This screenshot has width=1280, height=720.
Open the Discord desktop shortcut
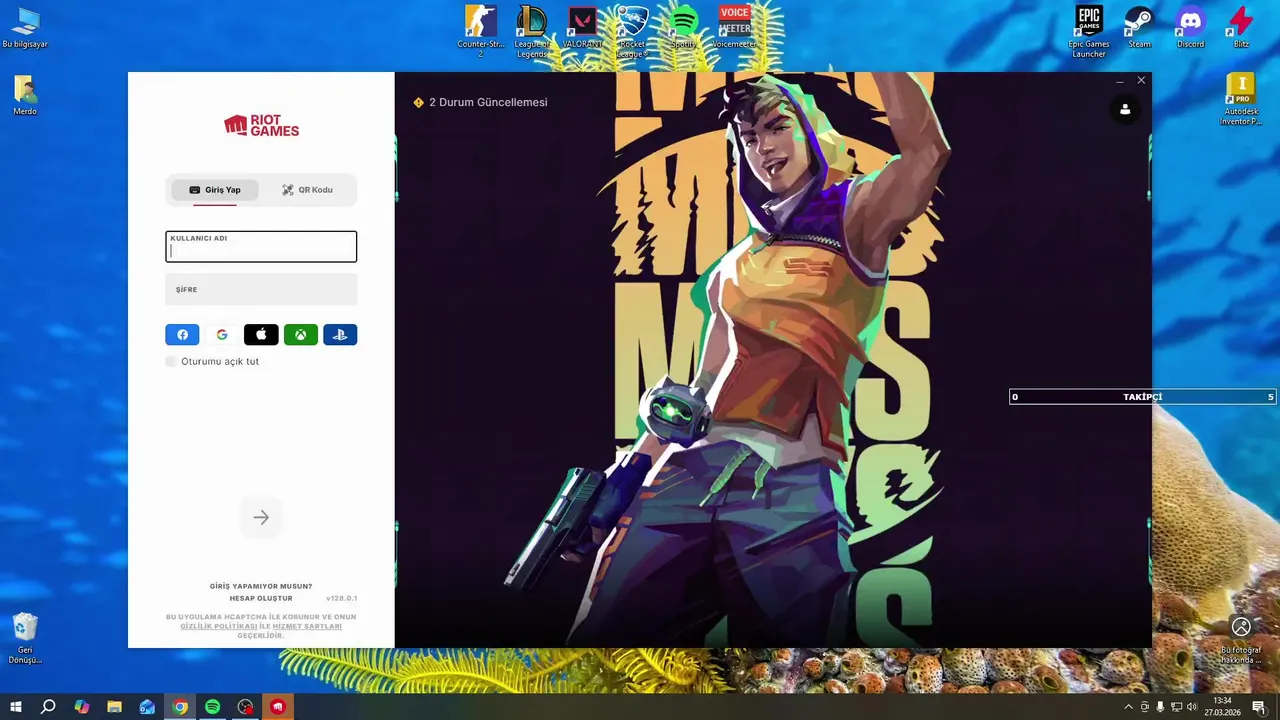pyautogui.click(x=1190, y=27)
